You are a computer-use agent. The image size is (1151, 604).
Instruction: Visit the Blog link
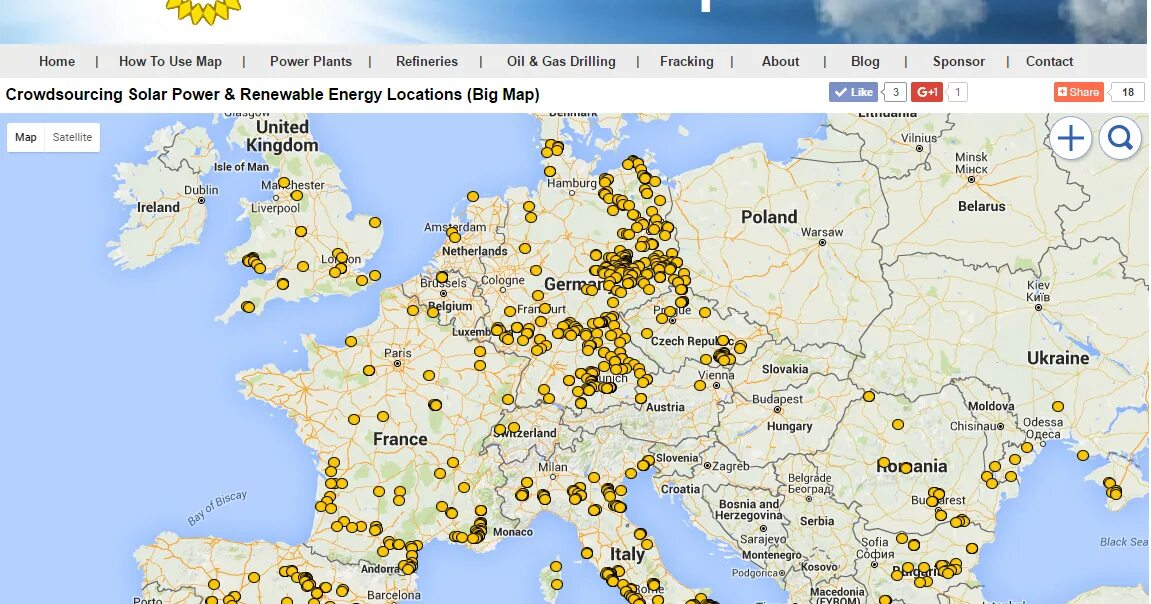click(x=865, y=62)
